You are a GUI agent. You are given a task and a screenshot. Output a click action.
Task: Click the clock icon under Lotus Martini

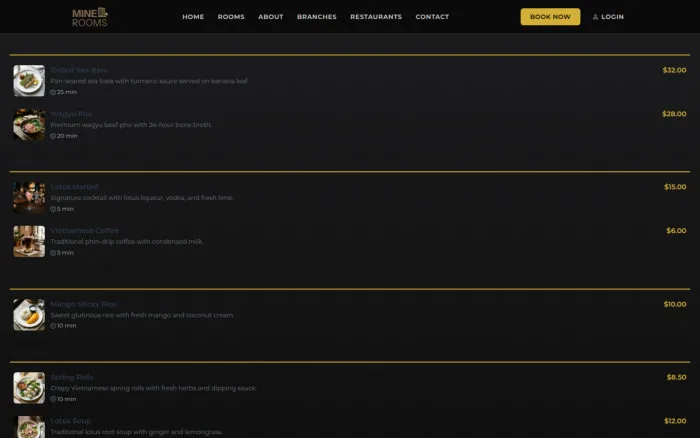point(53,209)
